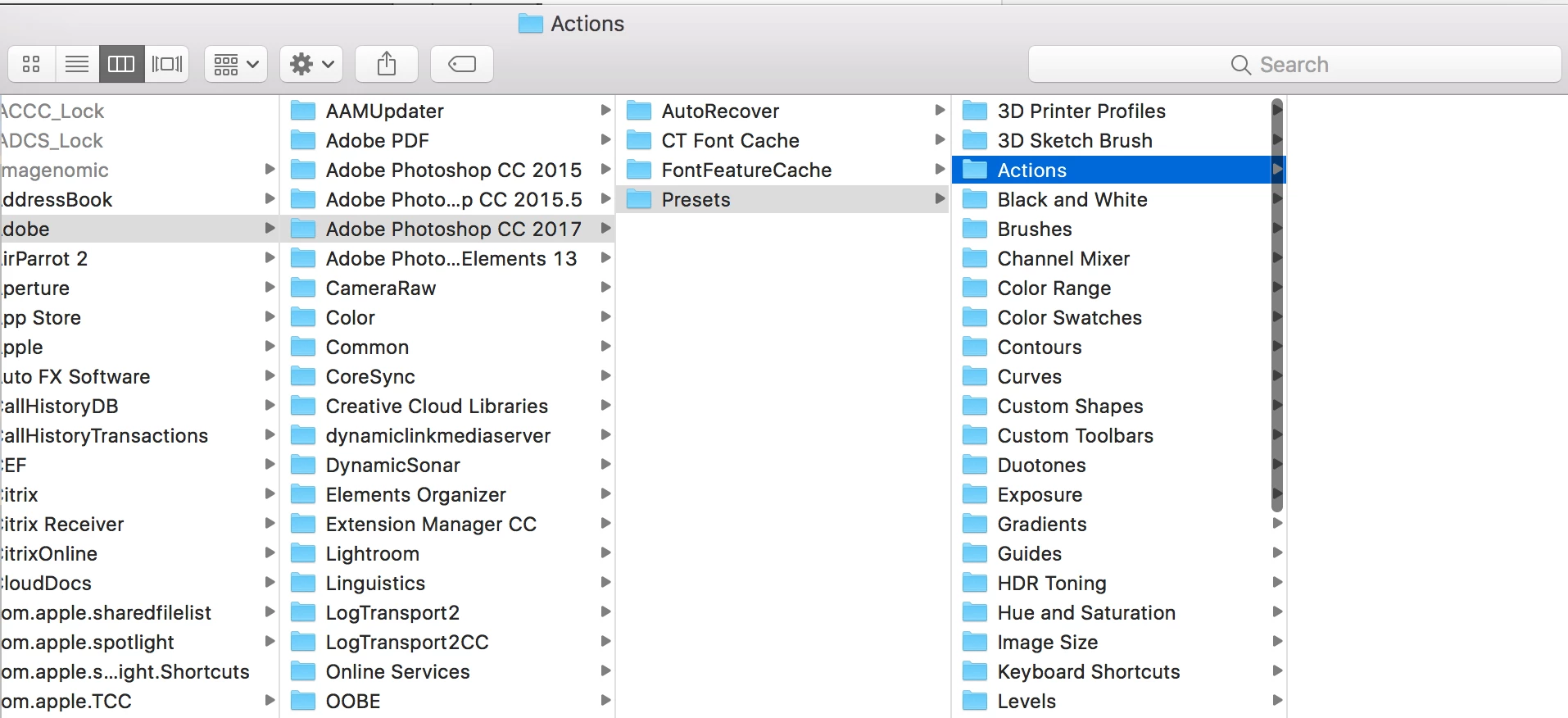The width and height of the screenshot is (1568, 718).
Task: Click the Search field
Action: pos(1294,64)
